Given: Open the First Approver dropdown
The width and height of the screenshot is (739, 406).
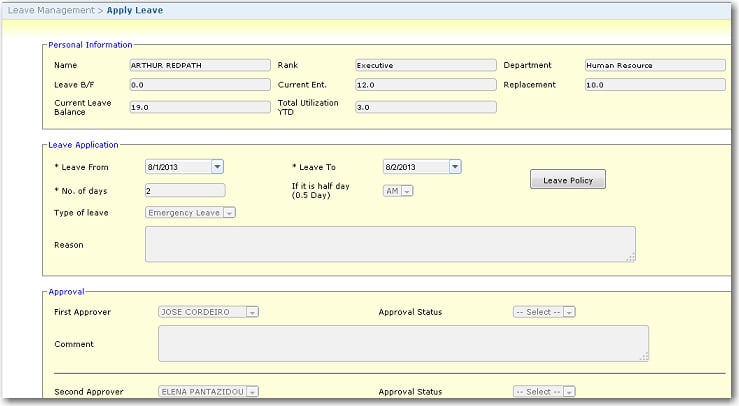Looking at the screenshot, I should point(252,312).
